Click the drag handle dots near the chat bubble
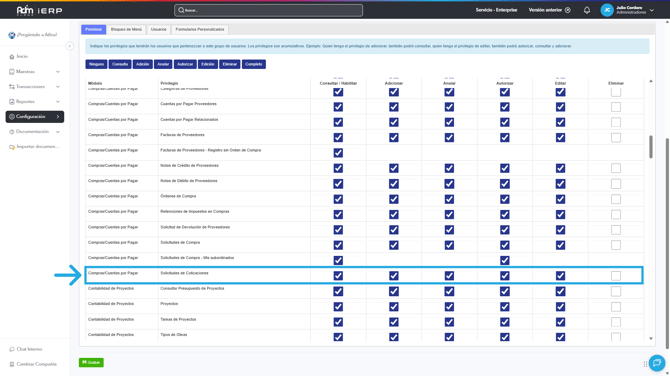 645,364
